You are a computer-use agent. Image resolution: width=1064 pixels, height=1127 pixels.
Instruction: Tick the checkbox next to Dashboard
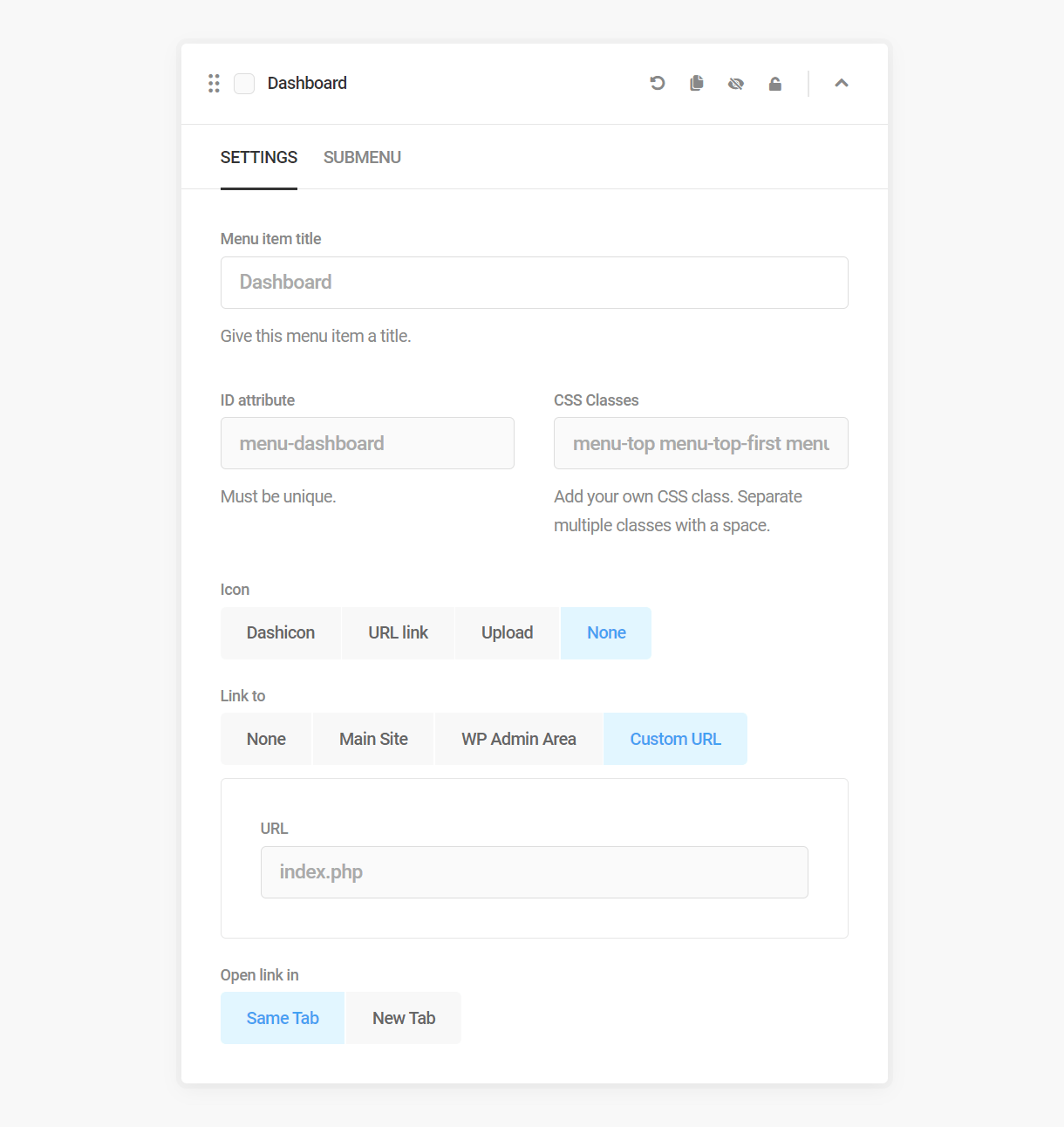(244, 84)
